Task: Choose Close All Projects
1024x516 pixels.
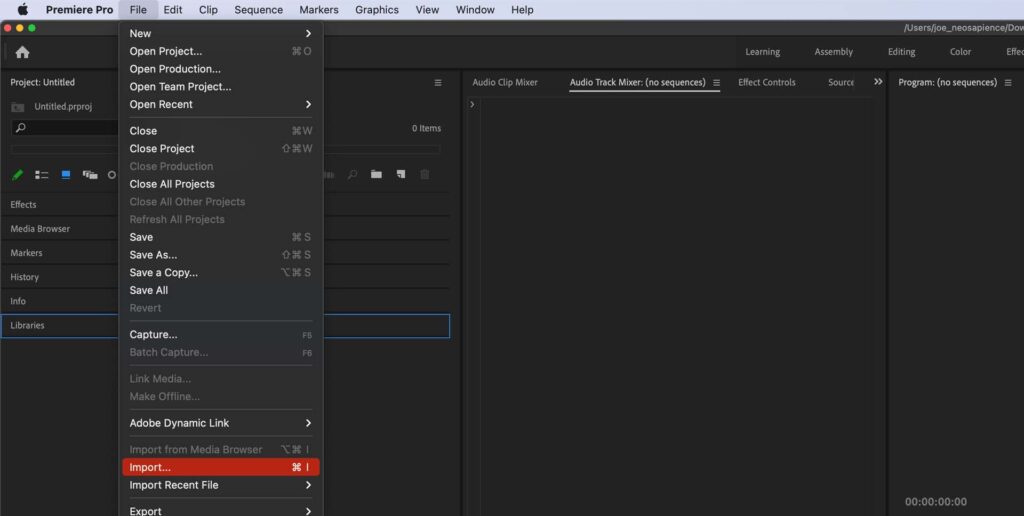Action: 221,184
